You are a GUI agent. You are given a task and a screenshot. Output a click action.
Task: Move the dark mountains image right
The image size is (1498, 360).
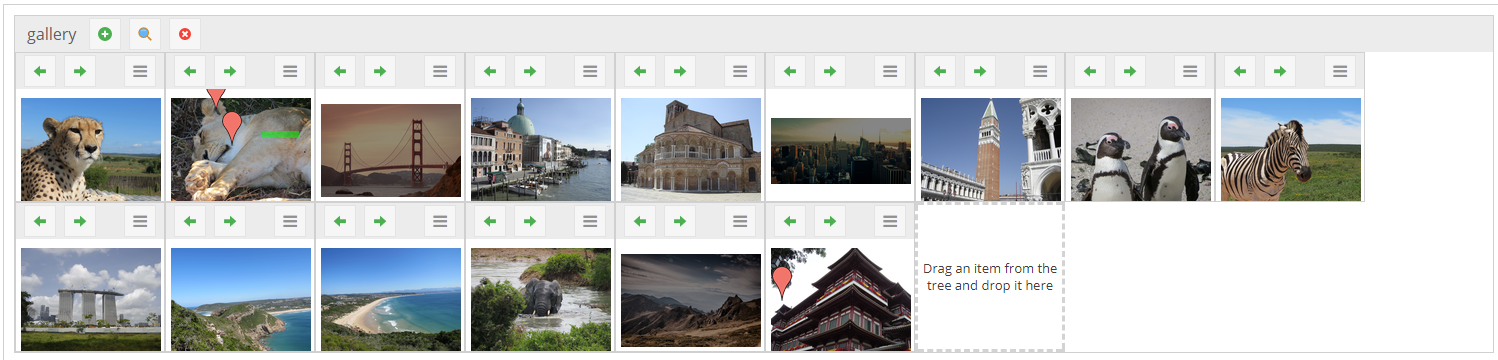680,221
